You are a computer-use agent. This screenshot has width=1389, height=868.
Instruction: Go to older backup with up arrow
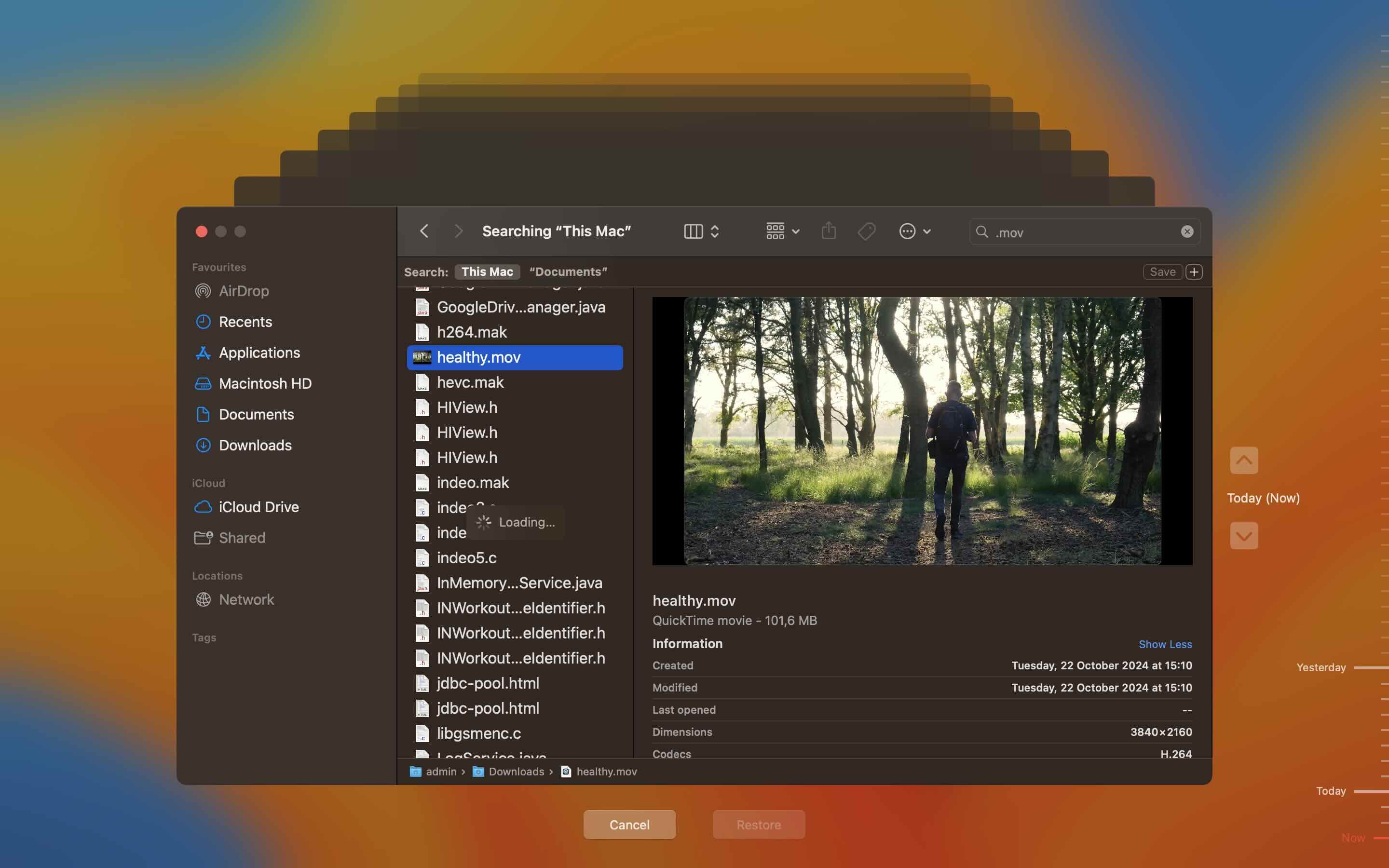click(1244, 461)
